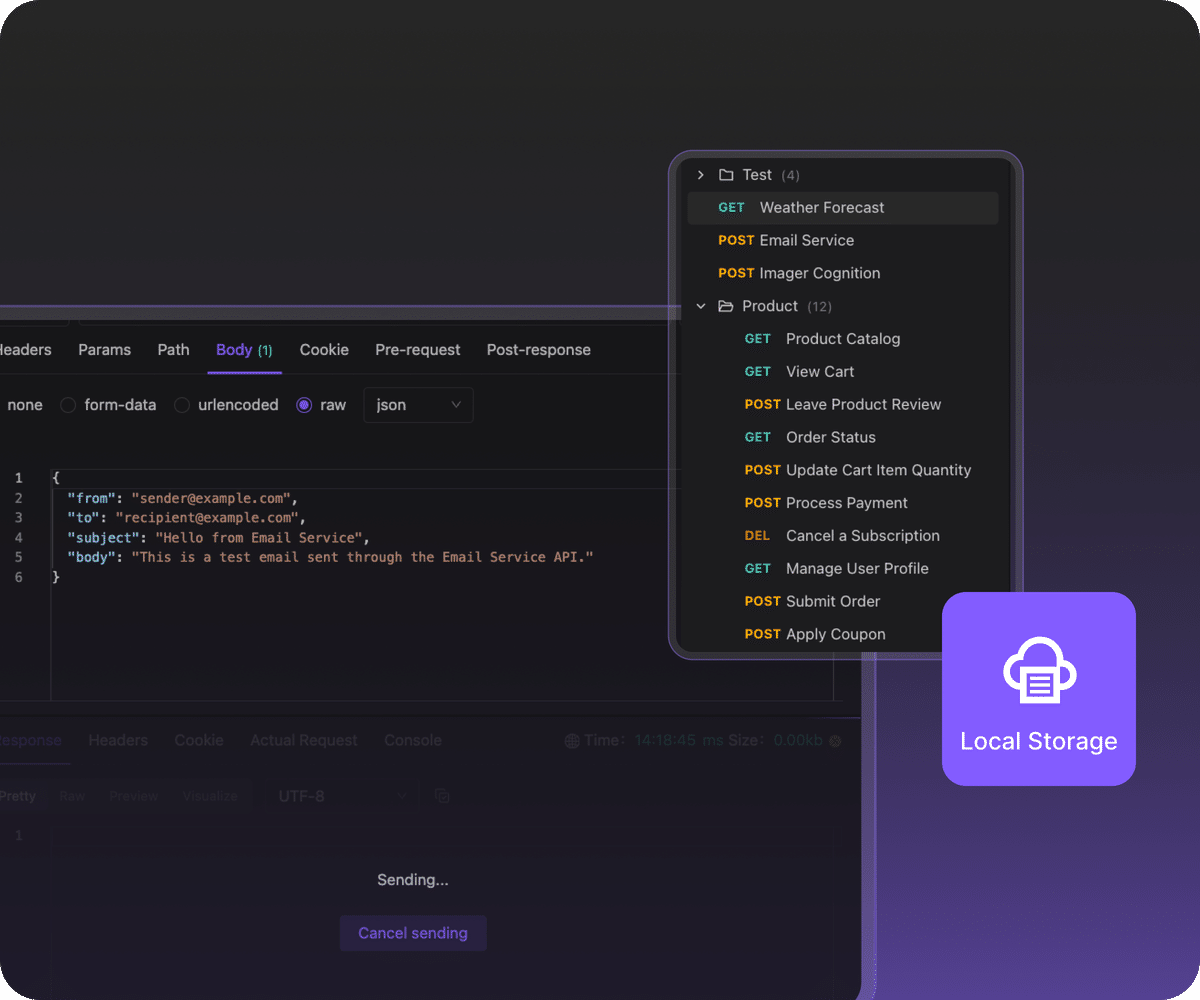1200x1000 pixels.
Task: Click the Test collection folder icon
Action: click(x=726, y=174)
